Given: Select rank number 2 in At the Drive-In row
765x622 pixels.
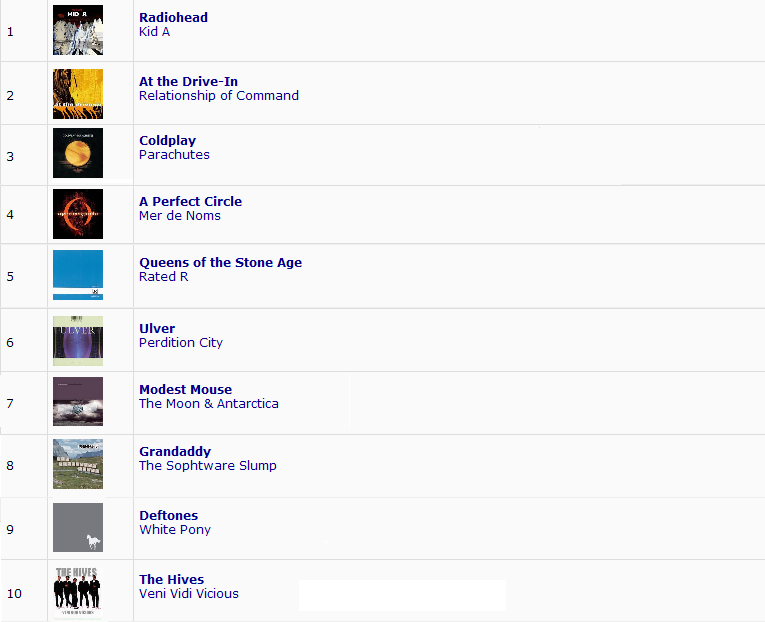Looking at the screenshot, I should (10, 96).
